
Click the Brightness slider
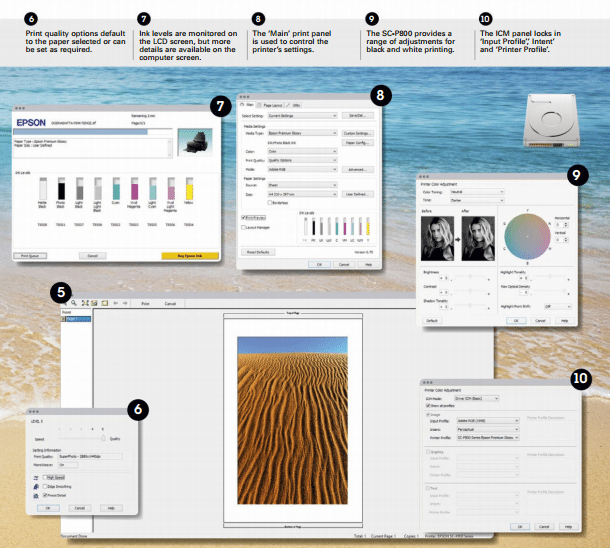point(470,277)
